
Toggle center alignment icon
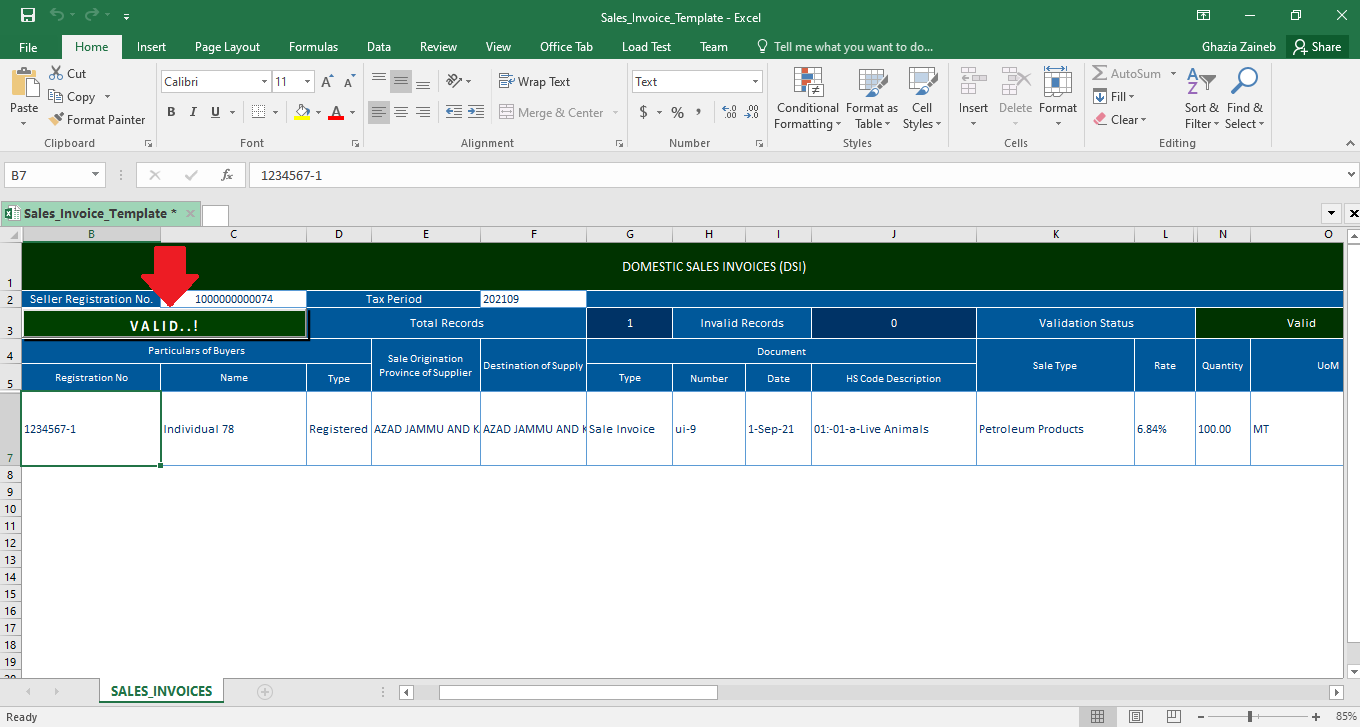pos(401,112)
